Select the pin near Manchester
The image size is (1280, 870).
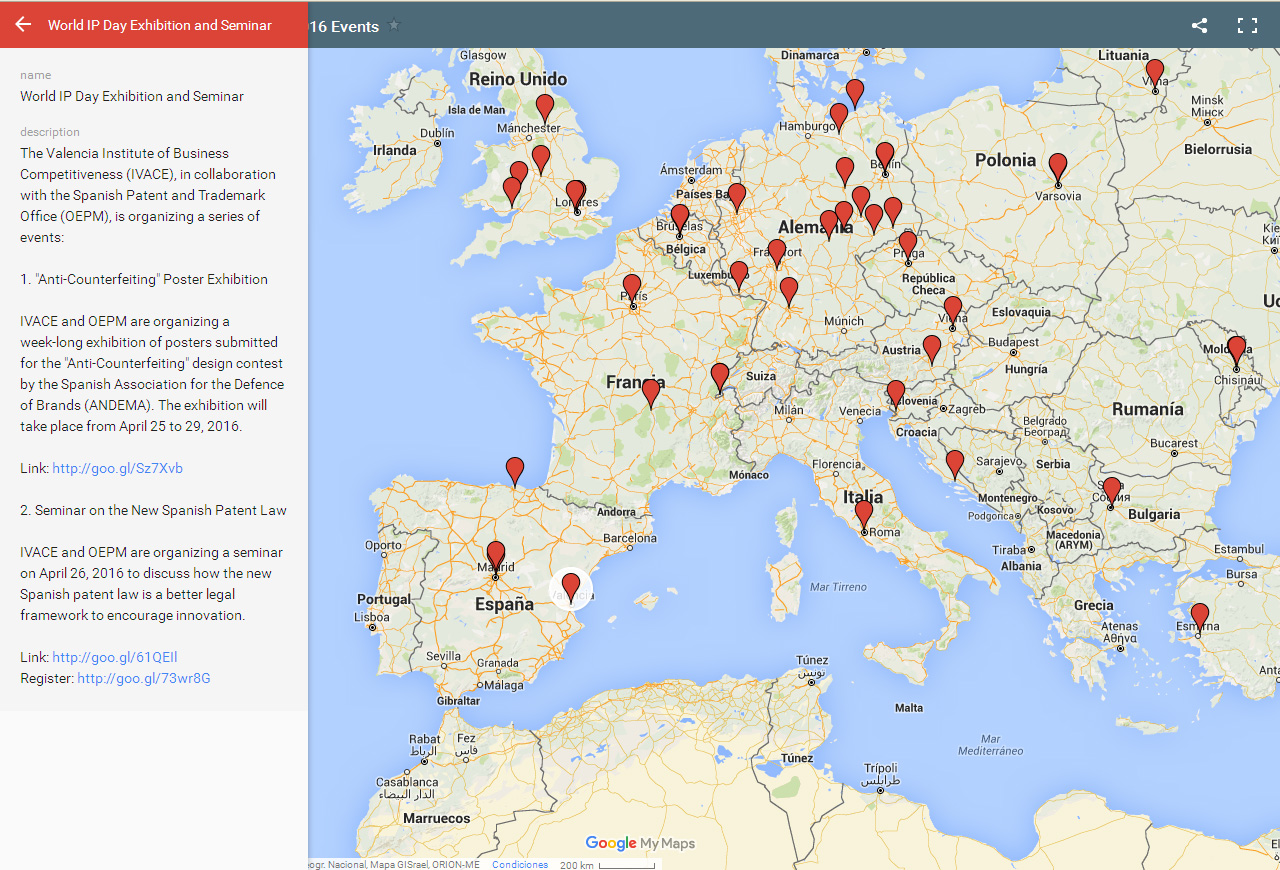click(545, 108)
